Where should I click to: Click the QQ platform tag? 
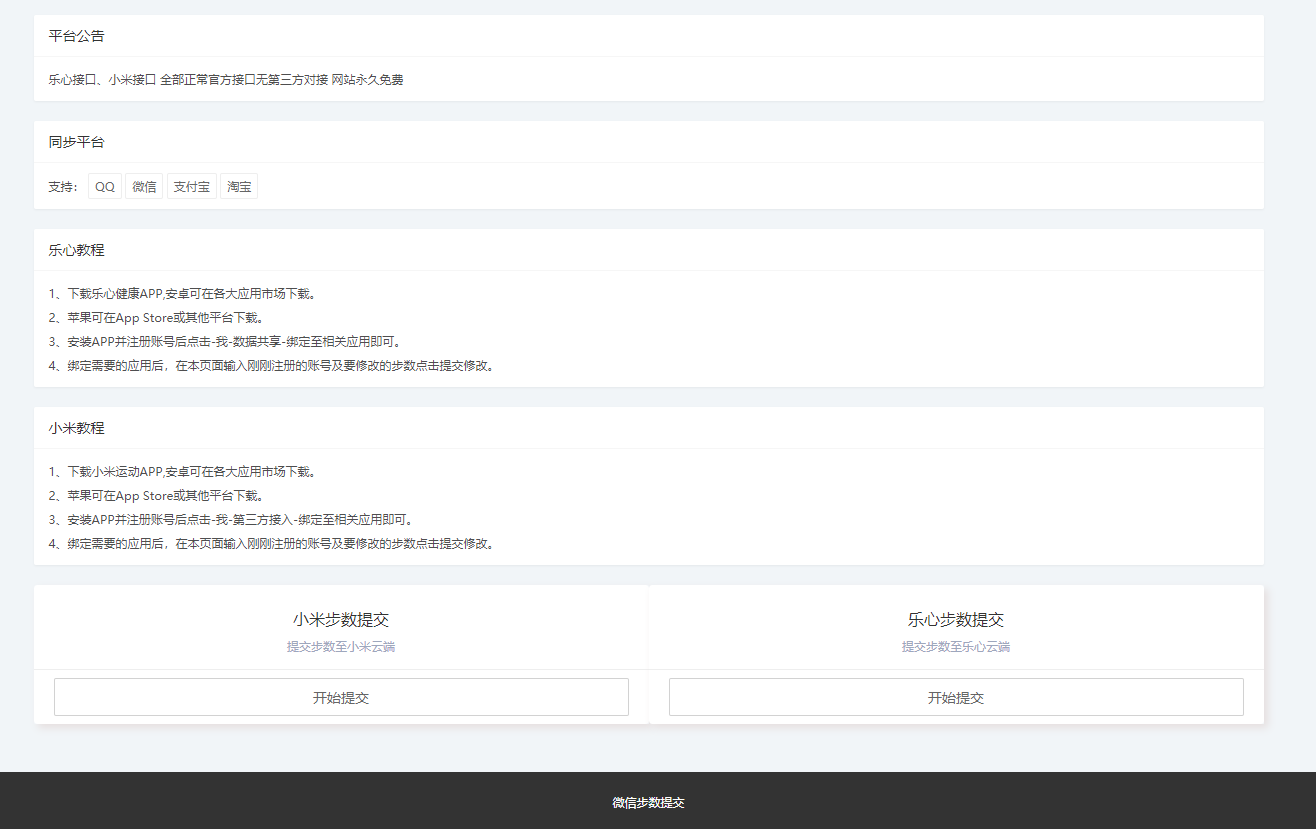click(x=105, y=187)
